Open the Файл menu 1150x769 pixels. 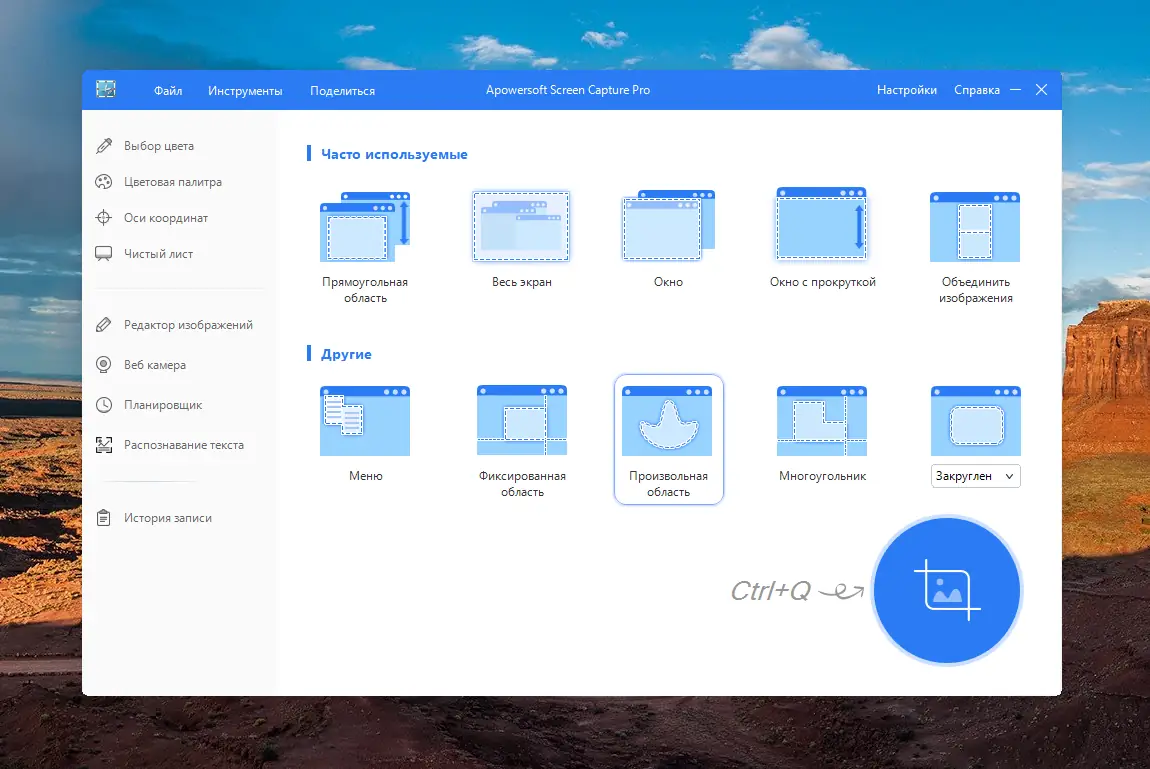click(x=168, y=90)
